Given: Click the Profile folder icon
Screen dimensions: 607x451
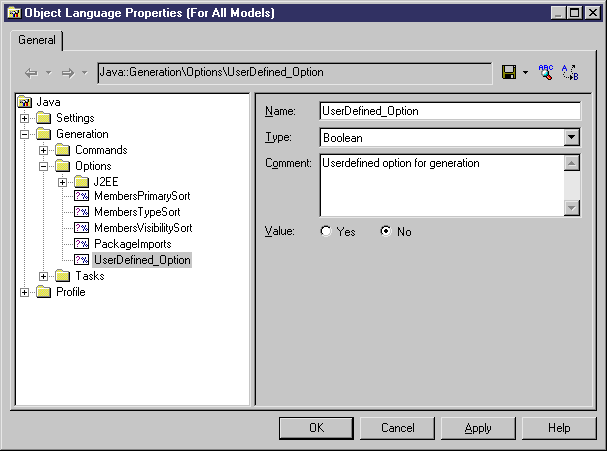Looking at the screenshot, I should (43, 292).
